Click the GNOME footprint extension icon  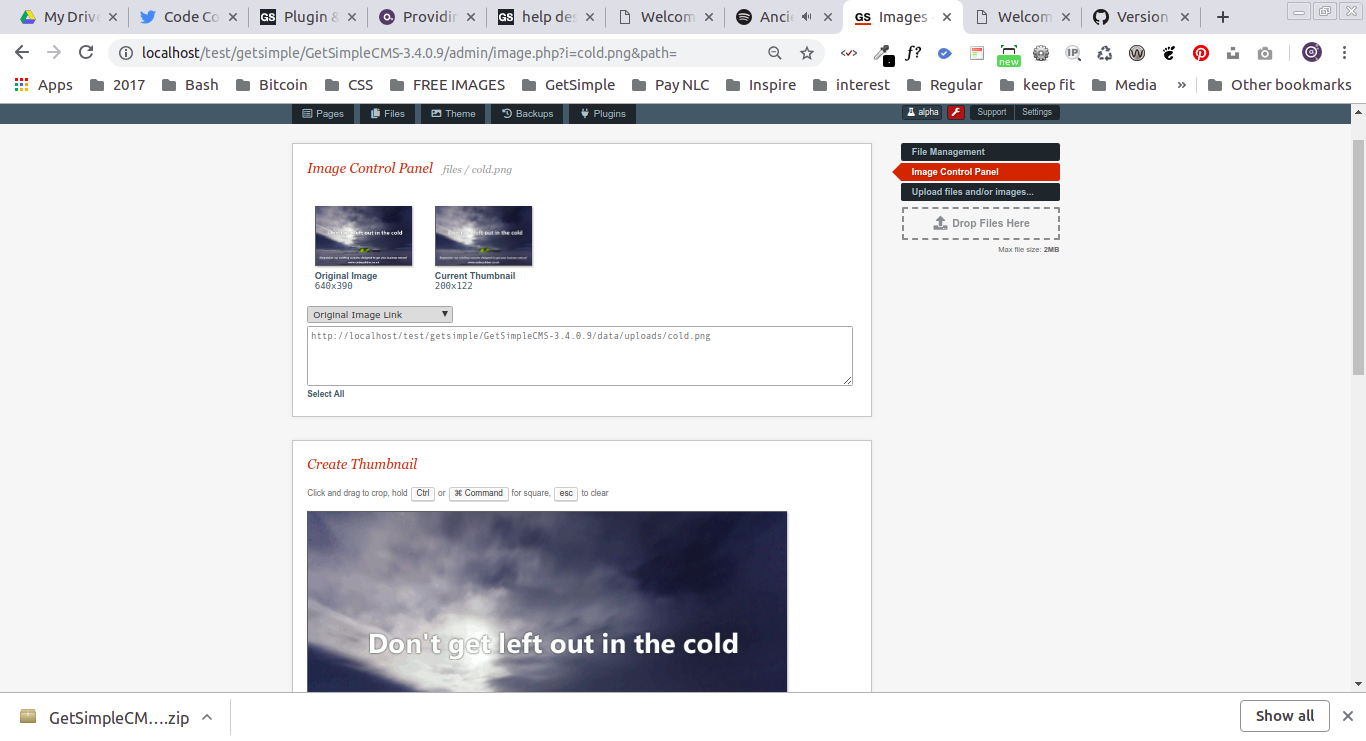(1169, 52)
